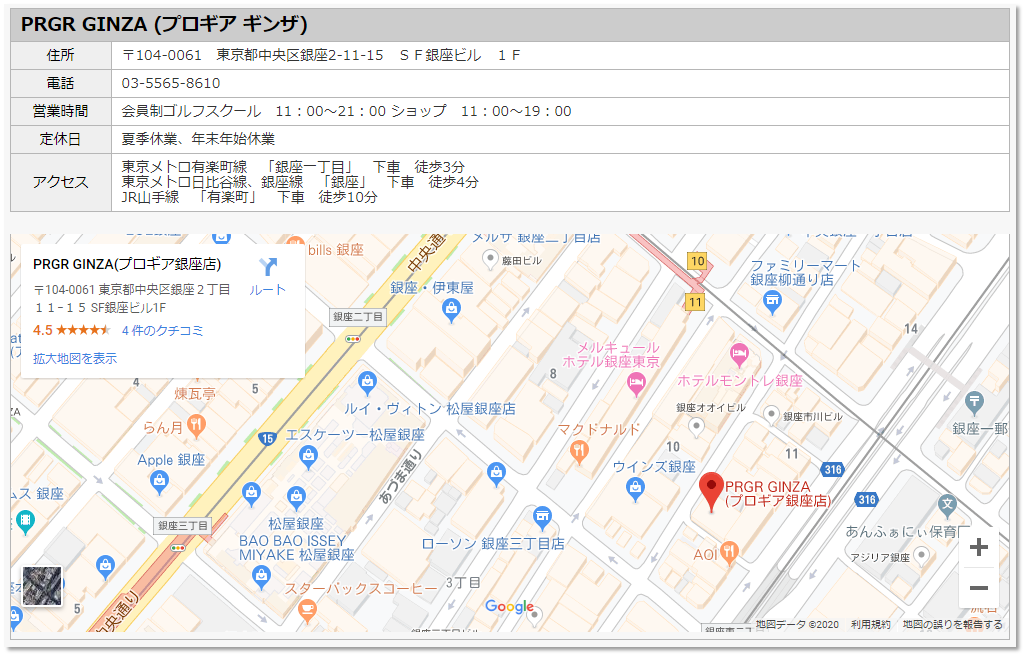1026x657 pixels.
Task: Click the phone number 03-5565-8610
Action: [171, 84]
